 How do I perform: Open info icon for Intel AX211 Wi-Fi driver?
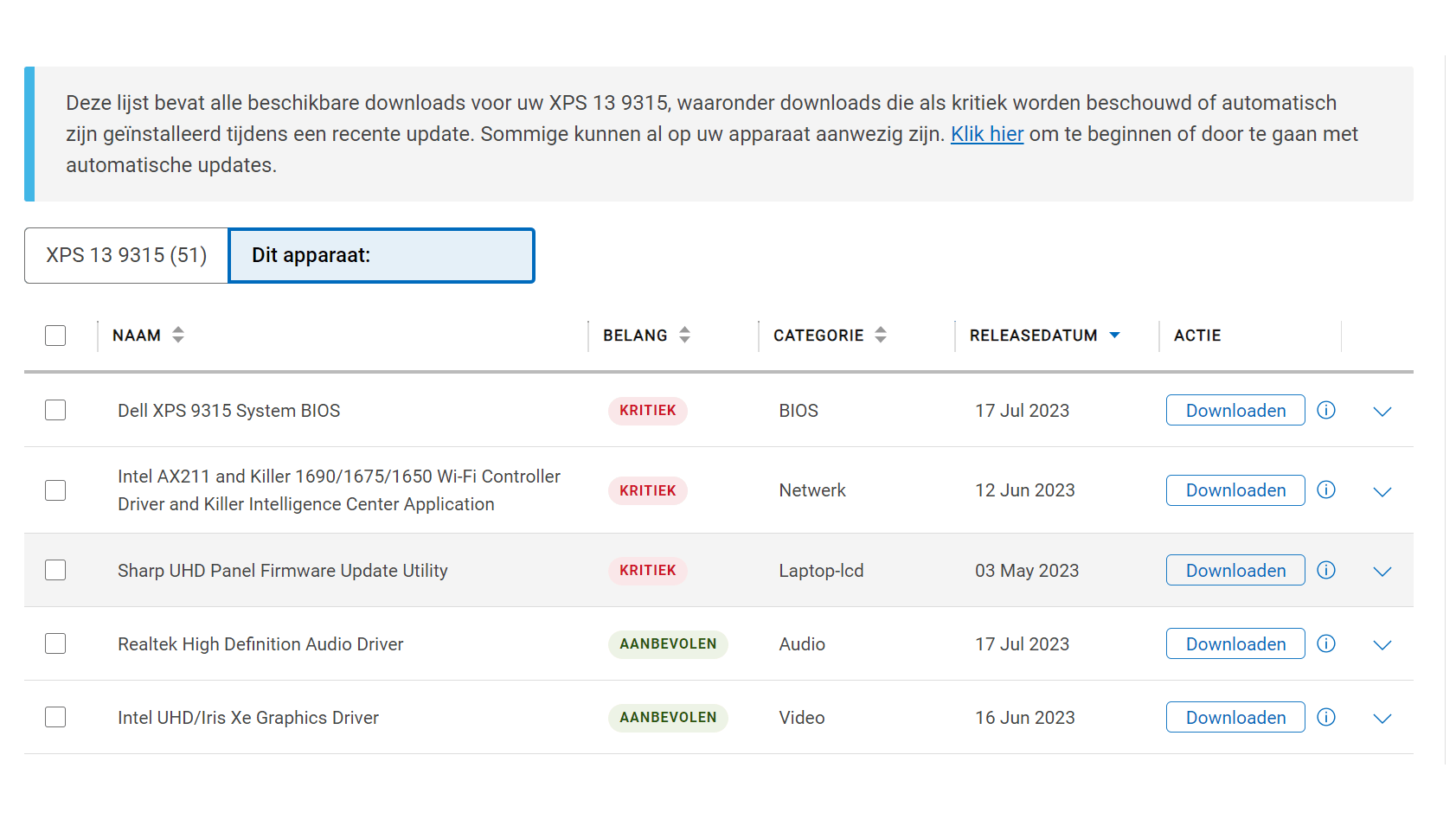click(1326, 489)
